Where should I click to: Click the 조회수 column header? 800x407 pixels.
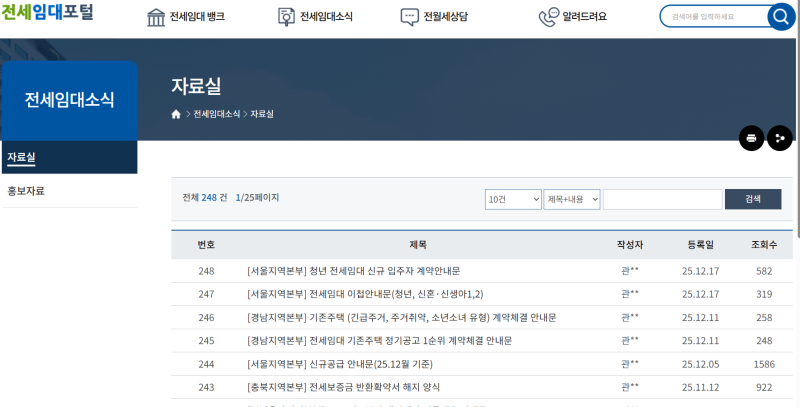(764, 245)
